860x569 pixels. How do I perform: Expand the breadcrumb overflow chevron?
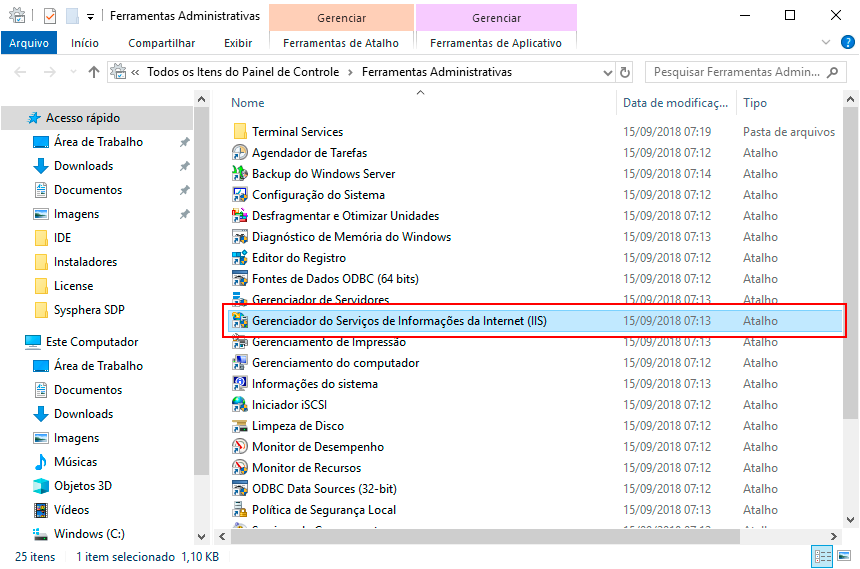(x=135, y=72)
